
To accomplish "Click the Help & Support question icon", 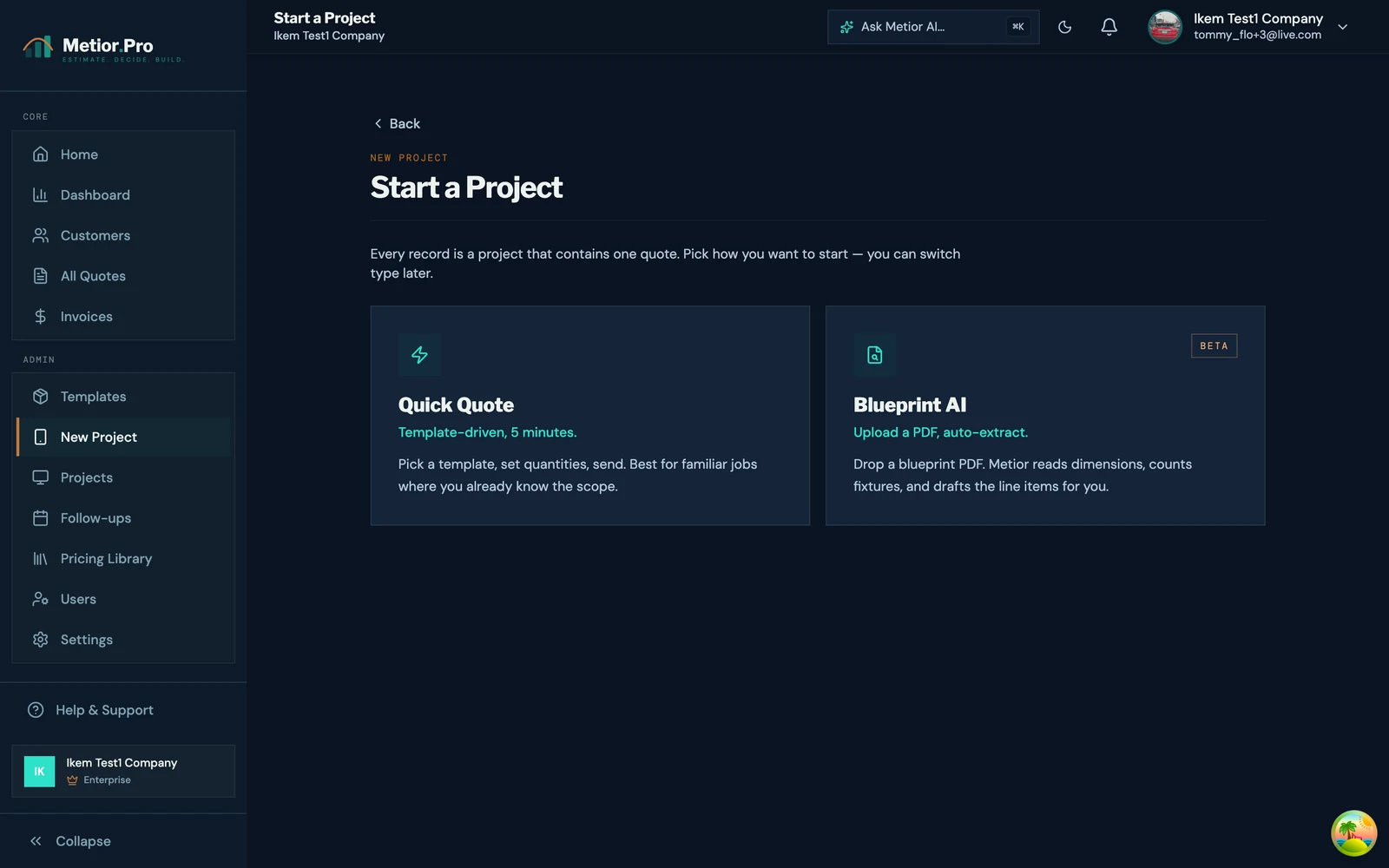I will (x=36, y=710).
